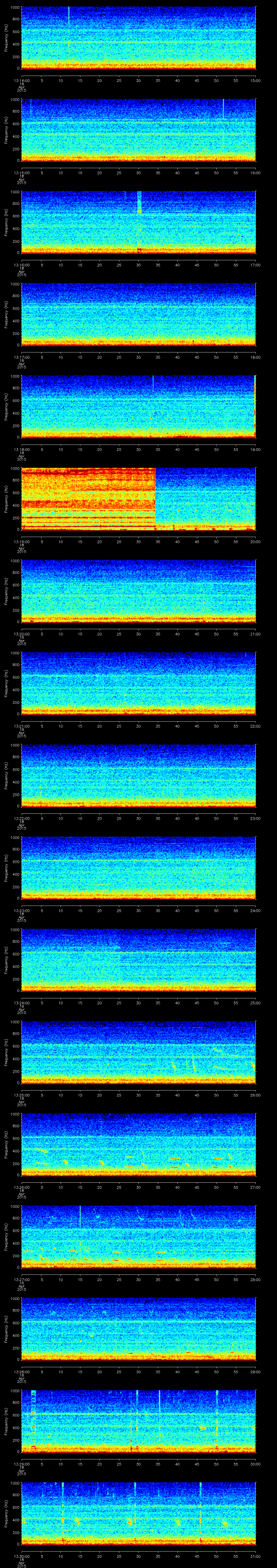Click the 13:21:00 start time label
The height and width of the screenshot is (1568, 277).
pos(21,726)
